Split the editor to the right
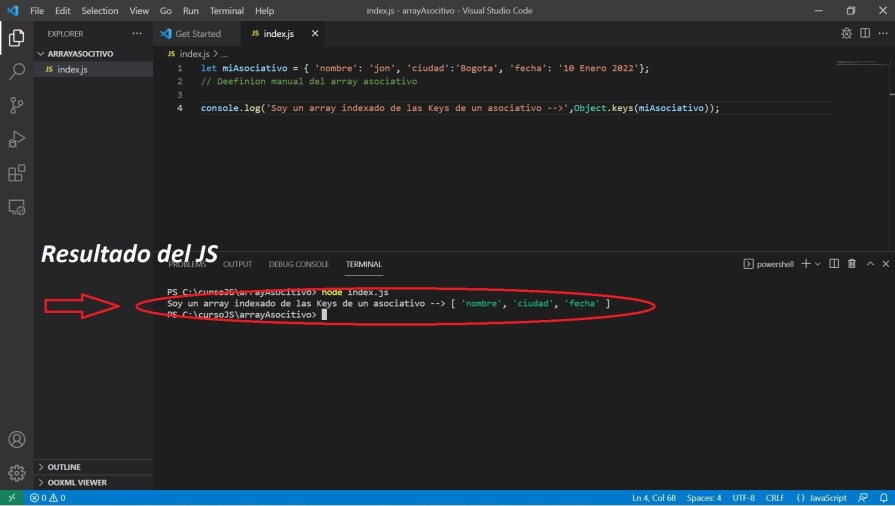Screen dimensions: 895x506 865,34
